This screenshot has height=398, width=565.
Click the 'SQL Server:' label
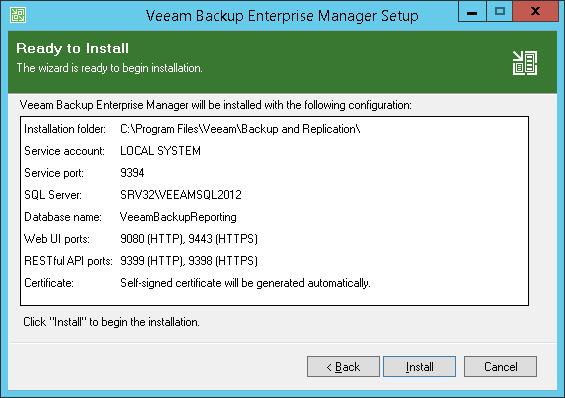click(53, 195)
